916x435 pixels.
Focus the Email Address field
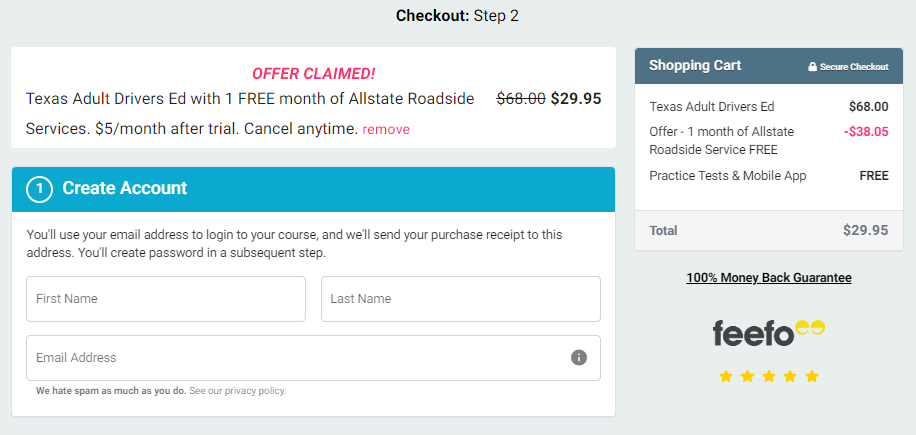(313, 358)
